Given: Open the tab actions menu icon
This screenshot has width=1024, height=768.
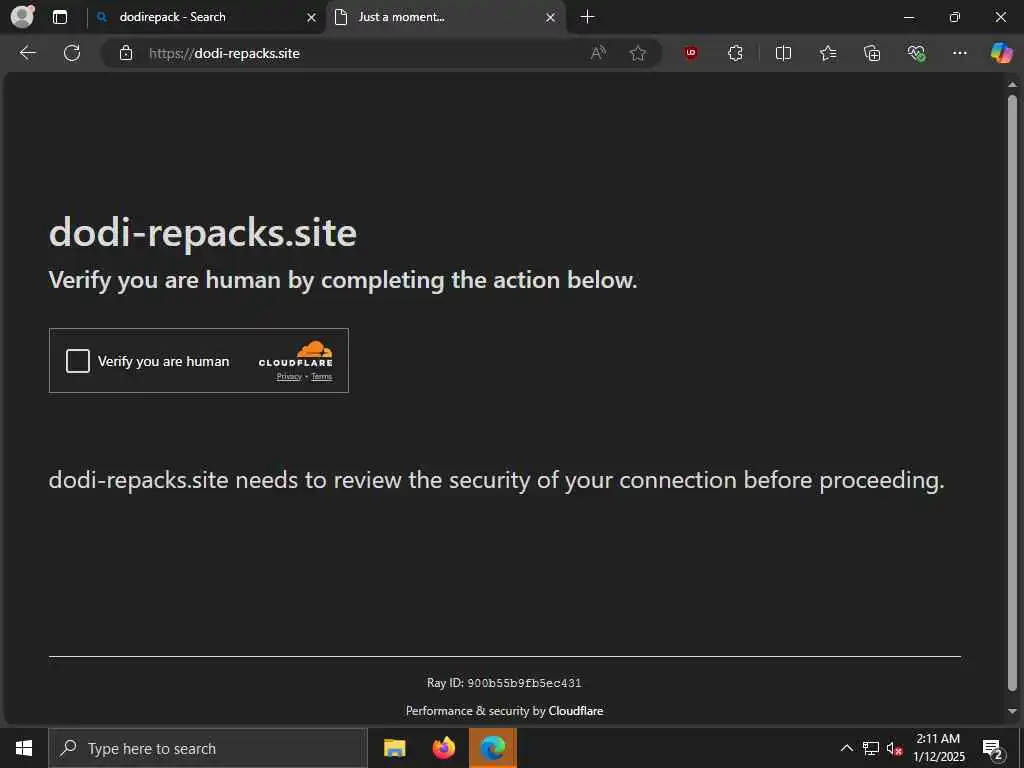Looking at the screenshot, I should [60, 17].
